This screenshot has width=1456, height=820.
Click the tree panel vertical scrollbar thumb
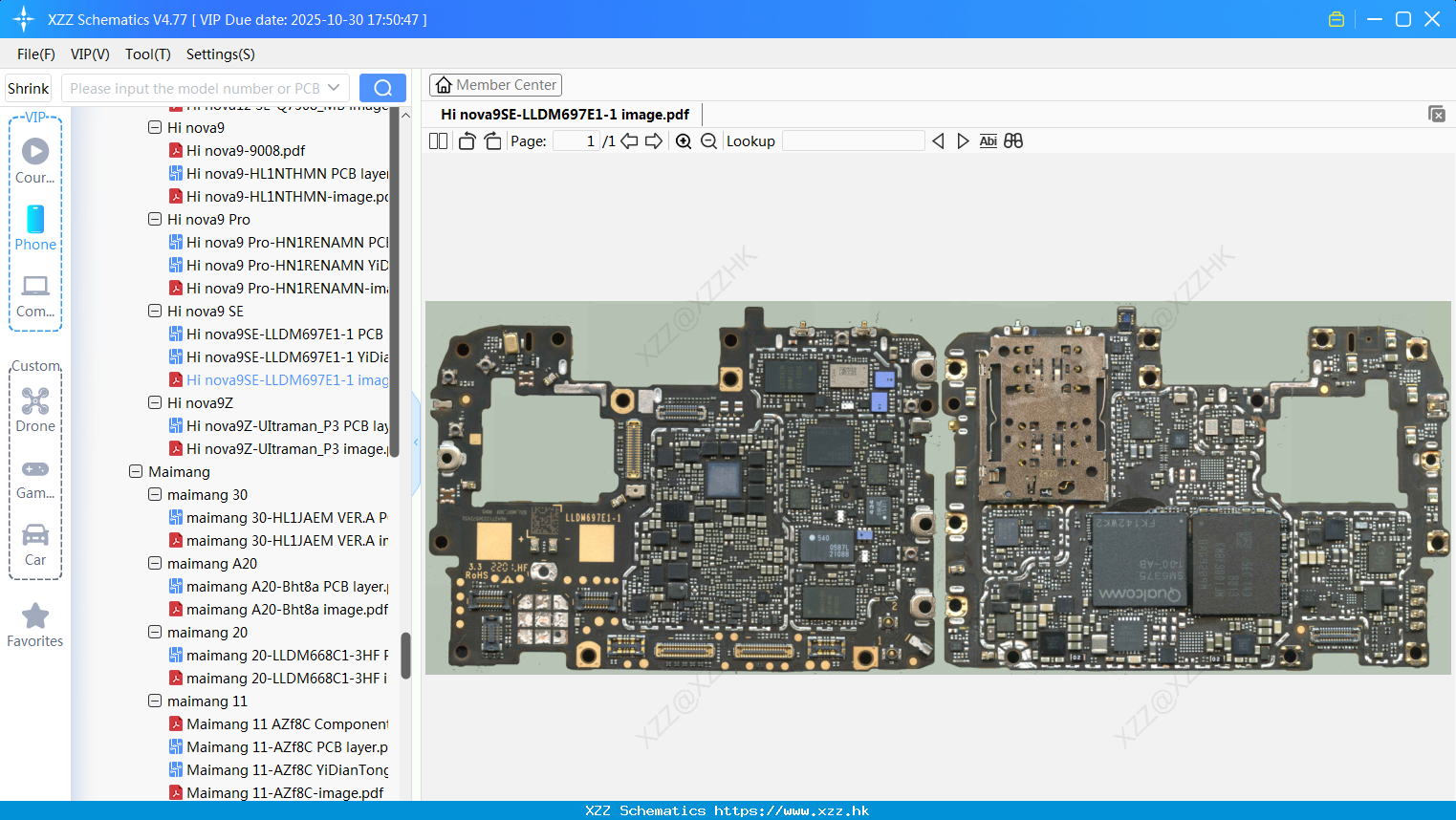point(405,656)
